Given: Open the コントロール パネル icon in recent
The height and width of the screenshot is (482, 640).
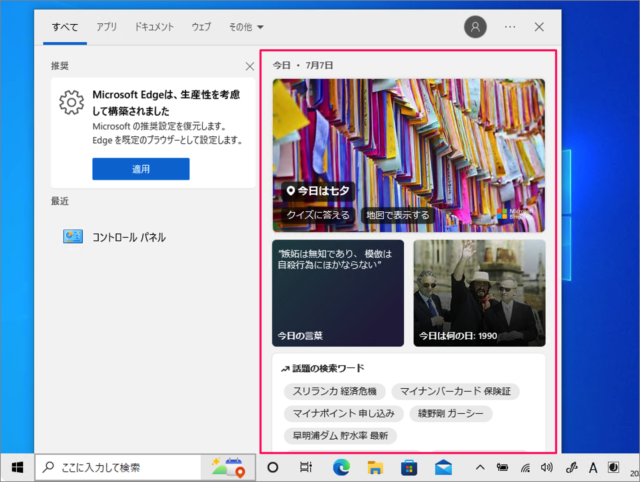Looking at the screenshot, I should tap(73, 236).
